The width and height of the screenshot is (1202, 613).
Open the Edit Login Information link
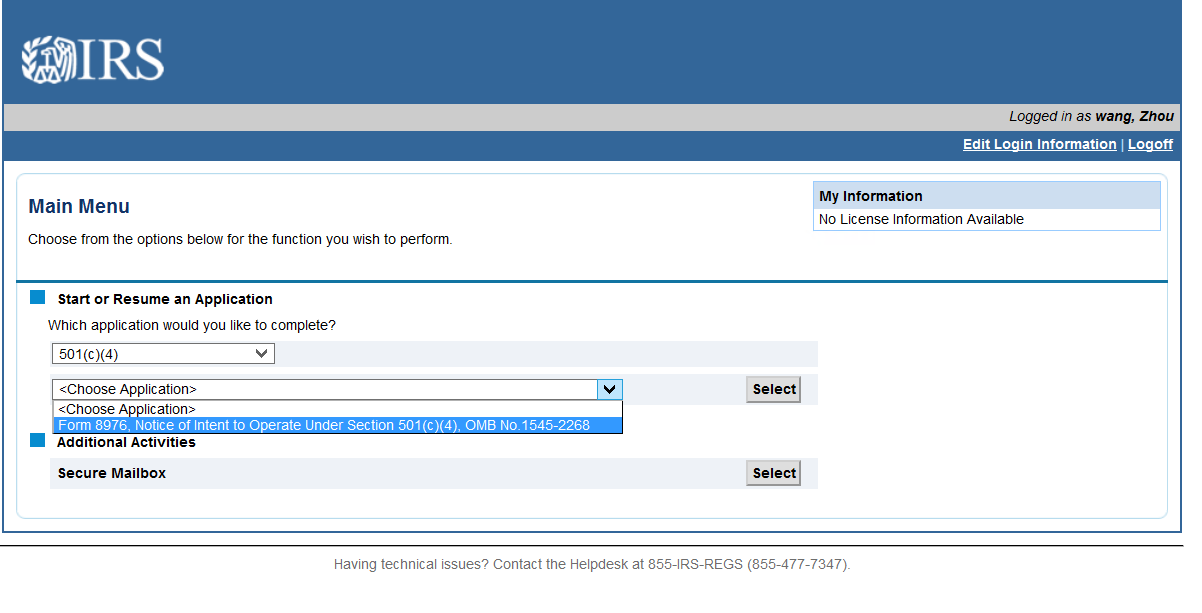[1039, 145]
